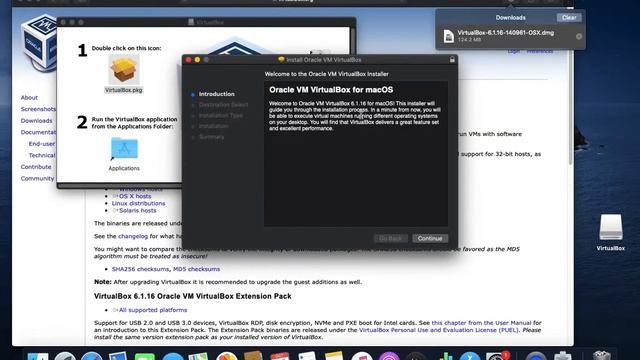Open the MD5 checksums link

(196, 269)
